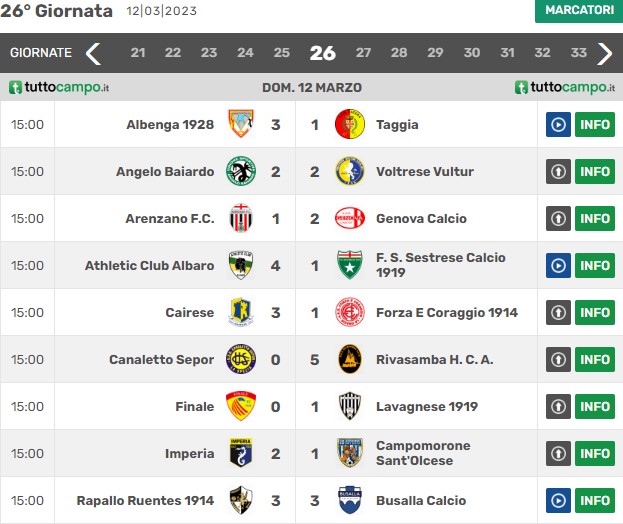This screenshot has width=623, height=524.
Task: Open the Rivasamba H.C.A. logo
Action: pos(350,359)
